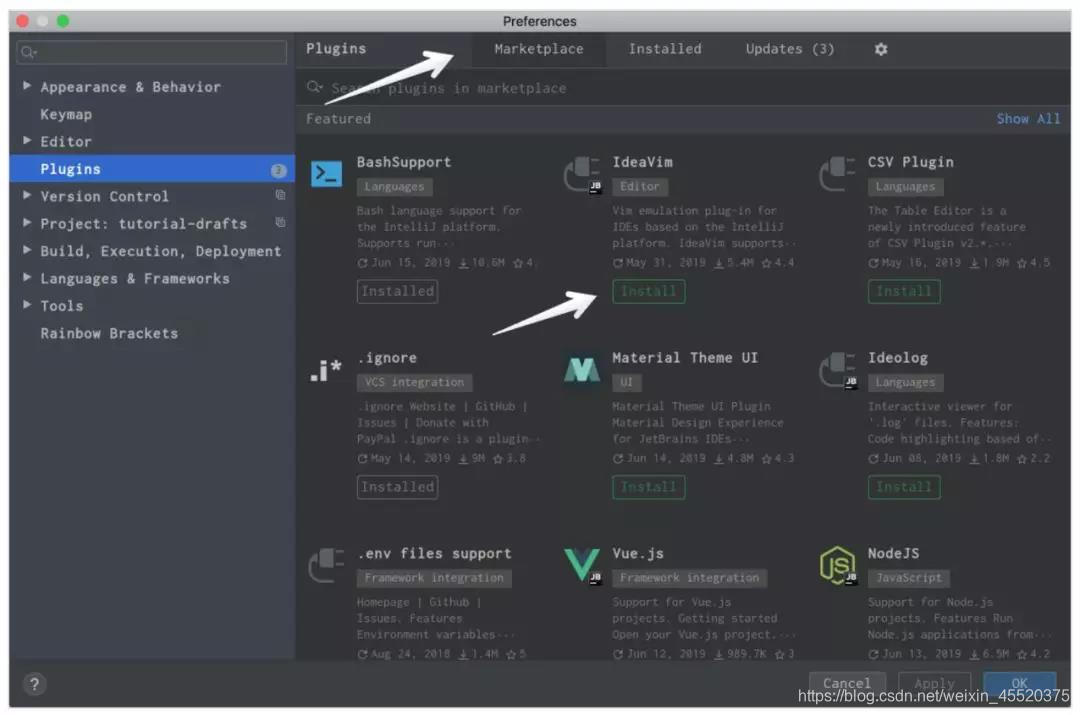The height and width of the screenshot is (715, 1080).
Task: Expand Build, Execution, Deployment section
Action: point(27,249)
